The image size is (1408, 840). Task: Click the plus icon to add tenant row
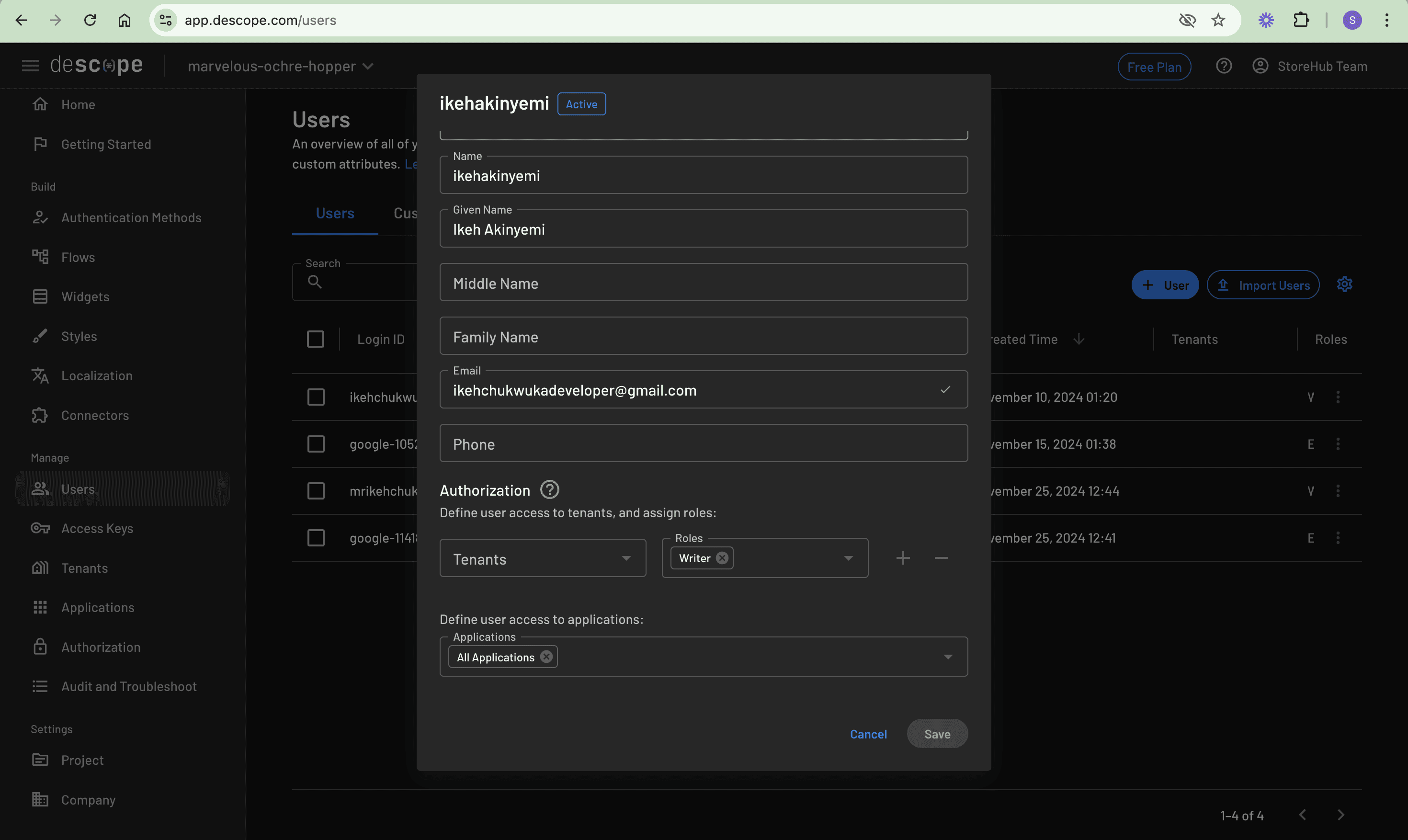click(x=903, y=558)
